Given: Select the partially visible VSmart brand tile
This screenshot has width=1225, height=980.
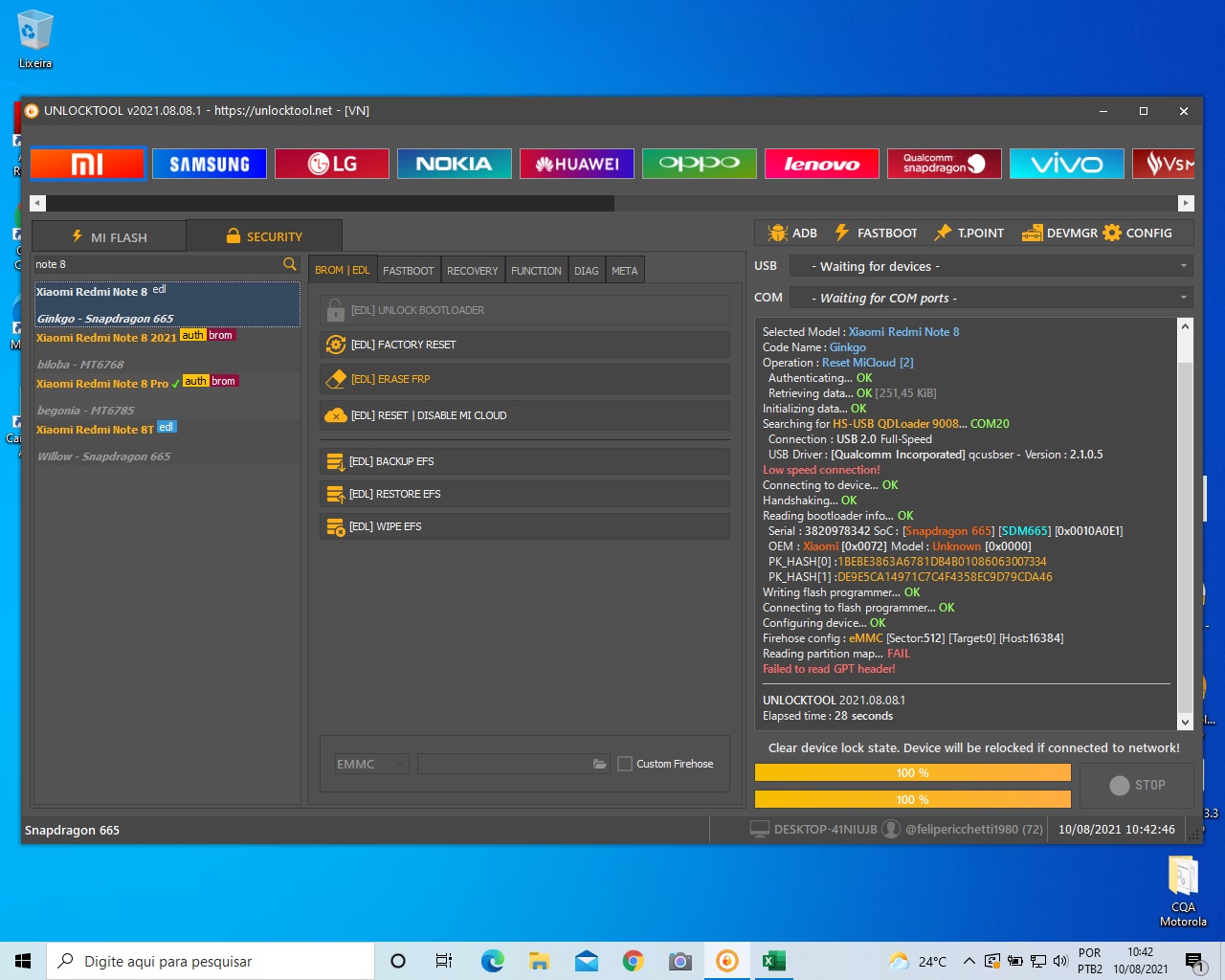Looking at the screenshot, I should [1164, 164].
